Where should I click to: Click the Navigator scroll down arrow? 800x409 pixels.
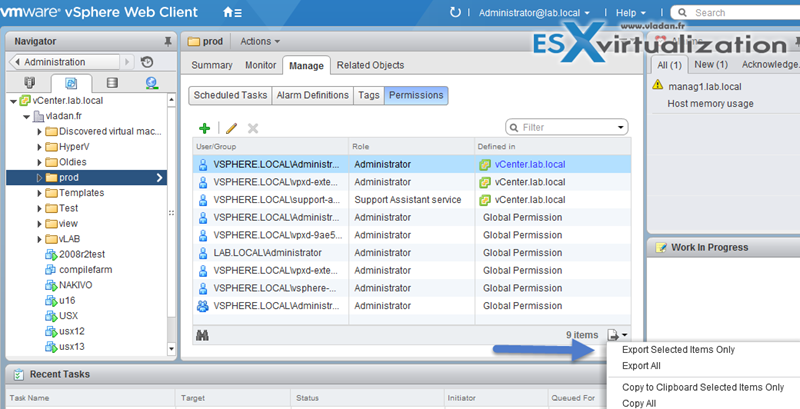[x=171, y=349]
